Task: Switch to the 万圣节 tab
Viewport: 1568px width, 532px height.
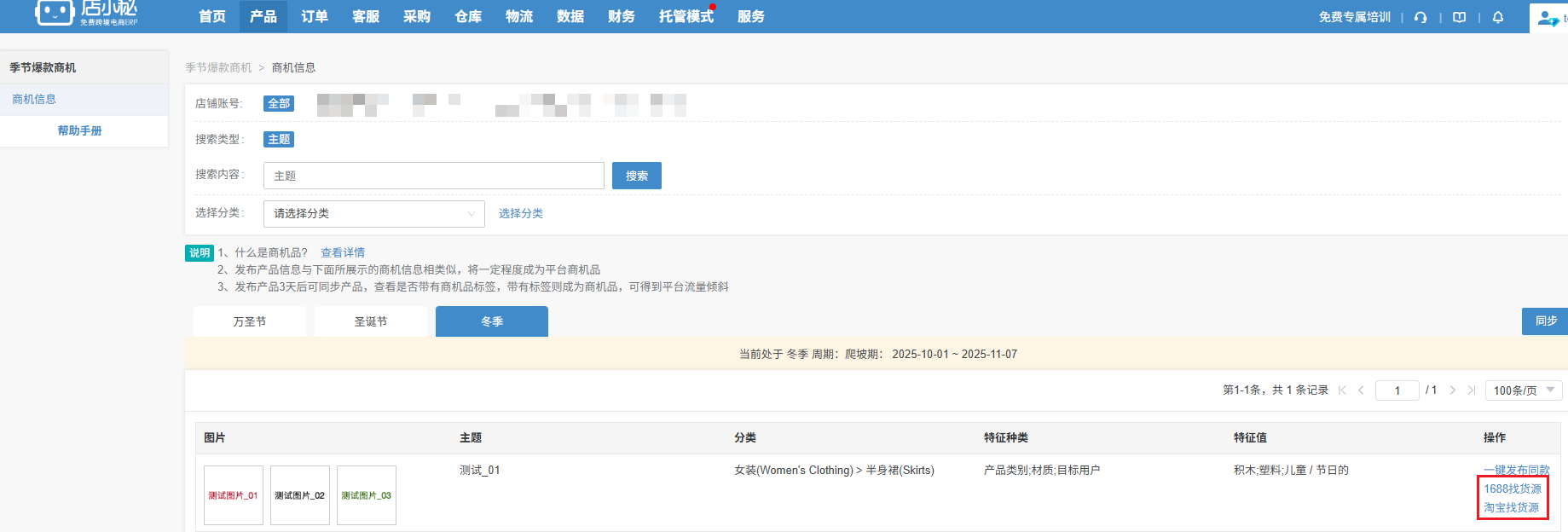Action: pyautogui.click(x=249, y=321)
